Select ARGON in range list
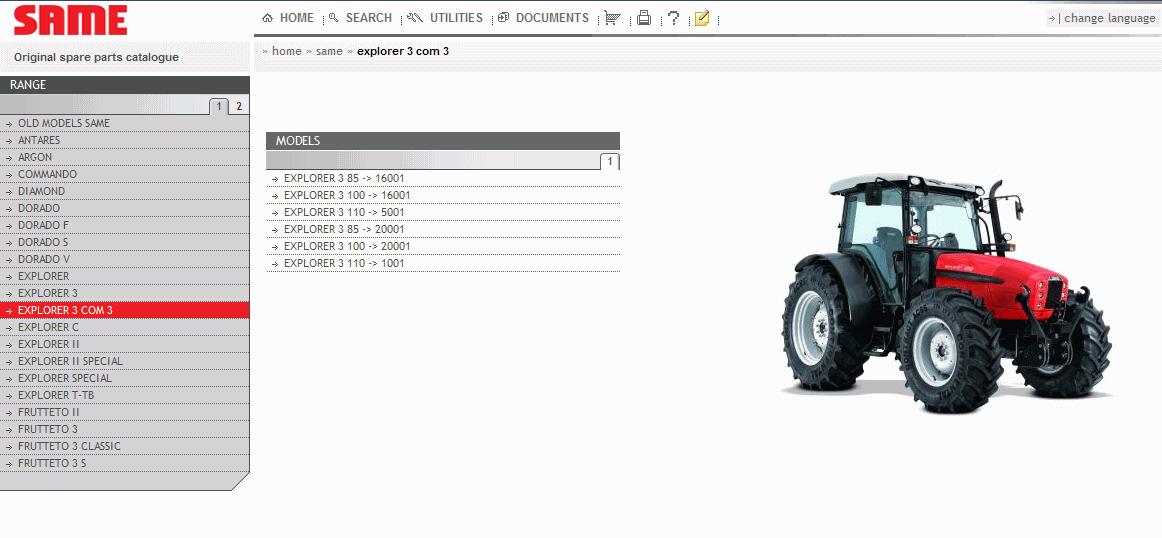 pos(124,157)
